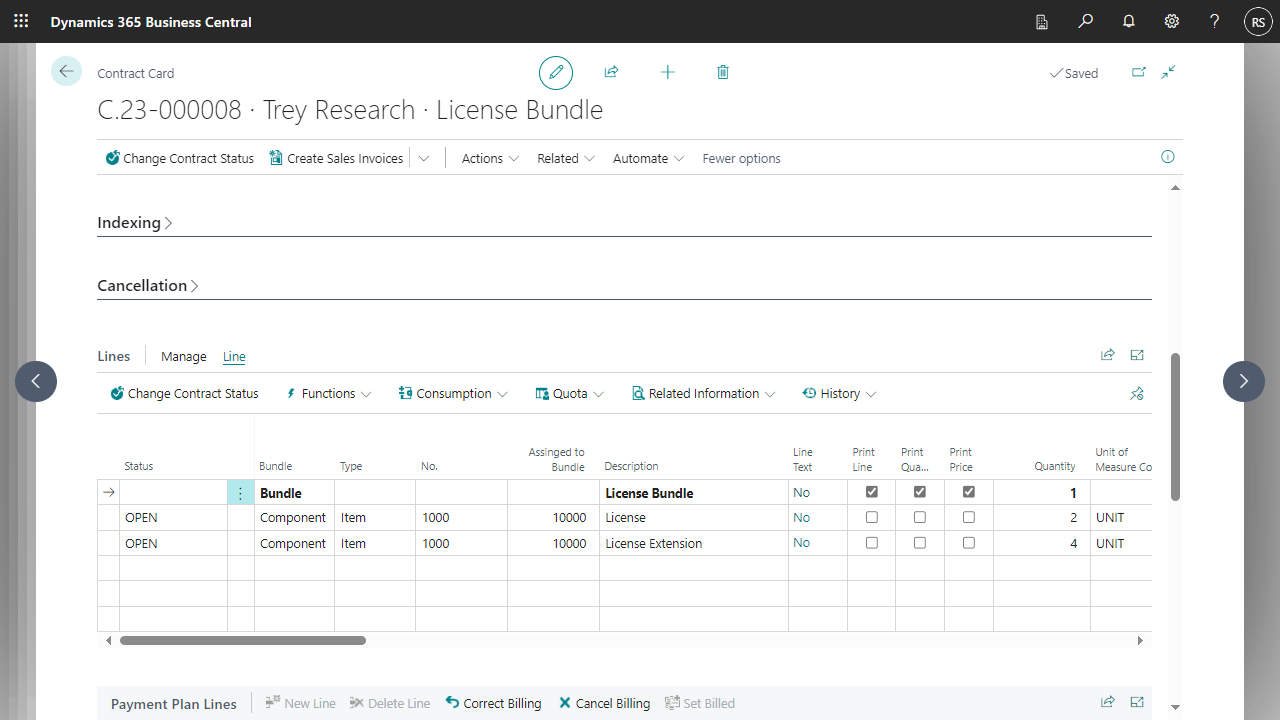Screen dimensions: 1280x720
Task: Click the trash delete icon
Action: [723, 72]
